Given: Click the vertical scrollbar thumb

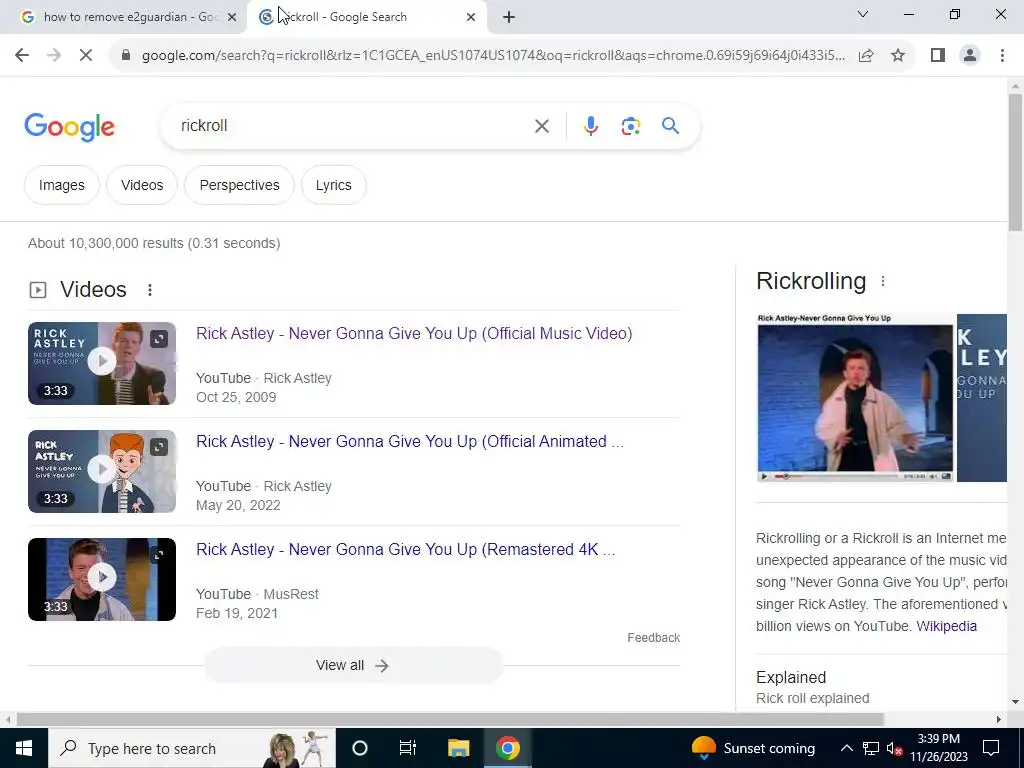Looking at the screenshot, I should (x=1015, y=162).
